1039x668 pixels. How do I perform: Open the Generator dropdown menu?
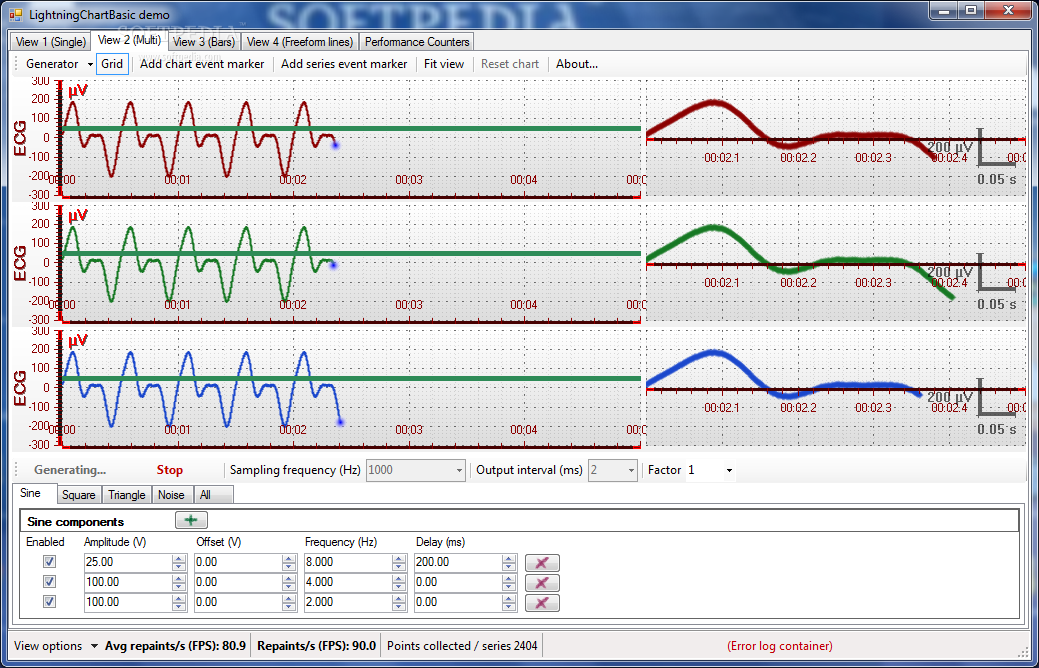(x=60, y=64)
